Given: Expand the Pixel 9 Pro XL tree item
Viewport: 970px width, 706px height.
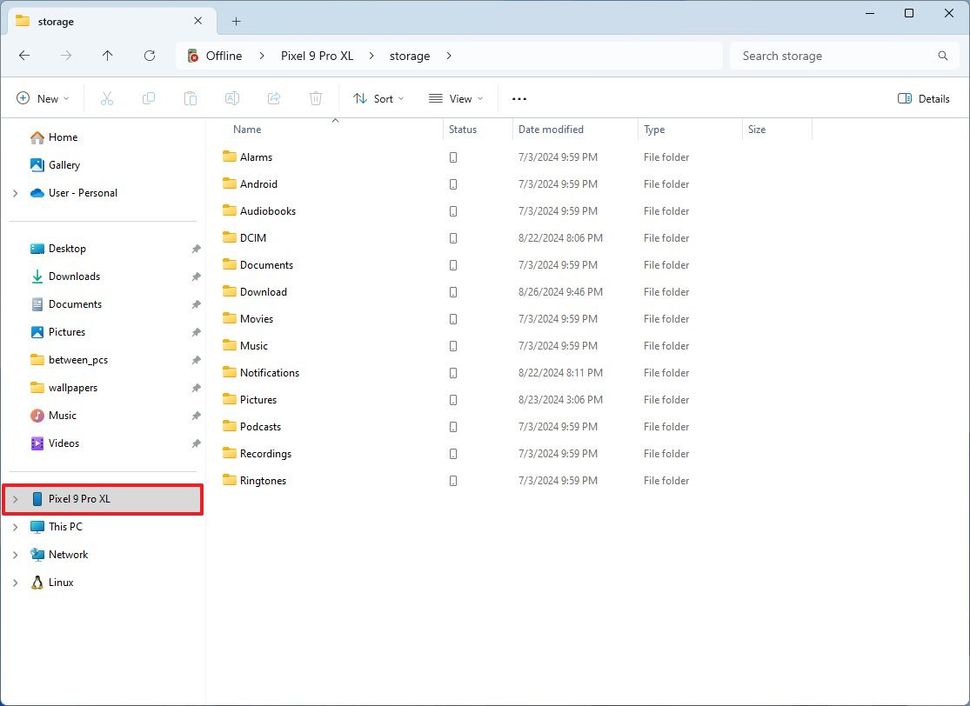Looking at the screenshot, I should click(x=16, y=499).
